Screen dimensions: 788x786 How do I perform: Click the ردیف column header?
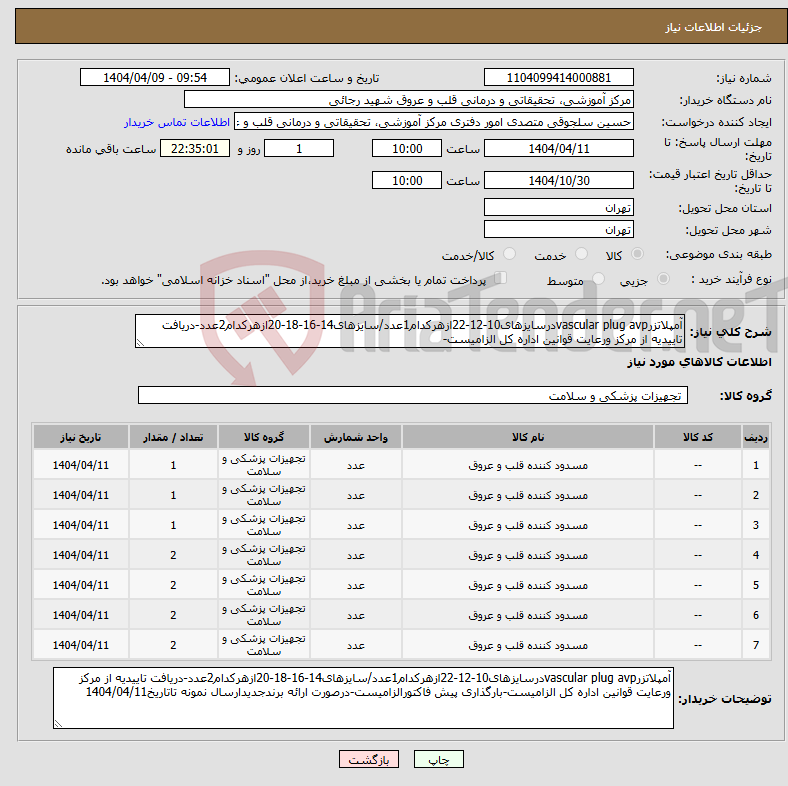coord(755,437)
